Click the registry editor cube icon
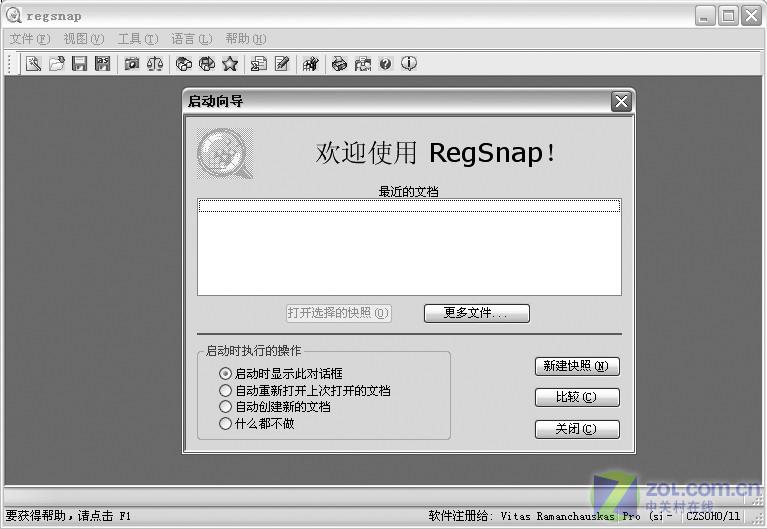Screen dimensions: 767x529 [311, 64]
